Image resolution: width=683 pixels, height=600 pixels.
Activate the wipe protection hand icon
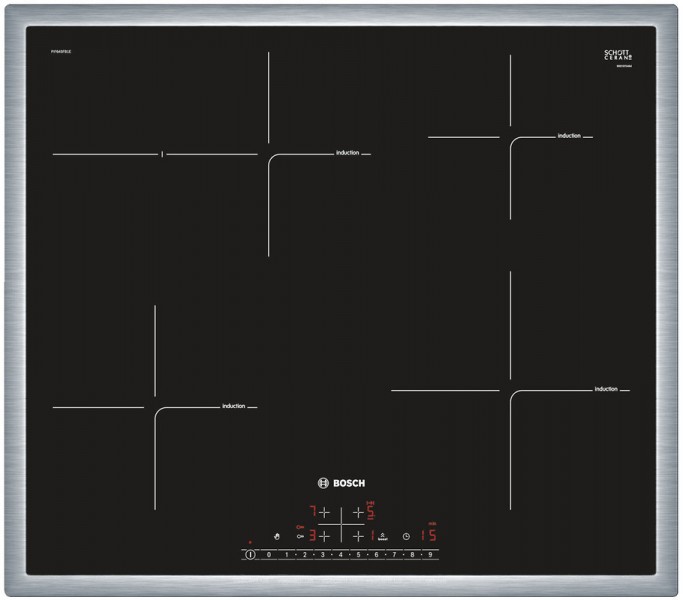point(277,536)
